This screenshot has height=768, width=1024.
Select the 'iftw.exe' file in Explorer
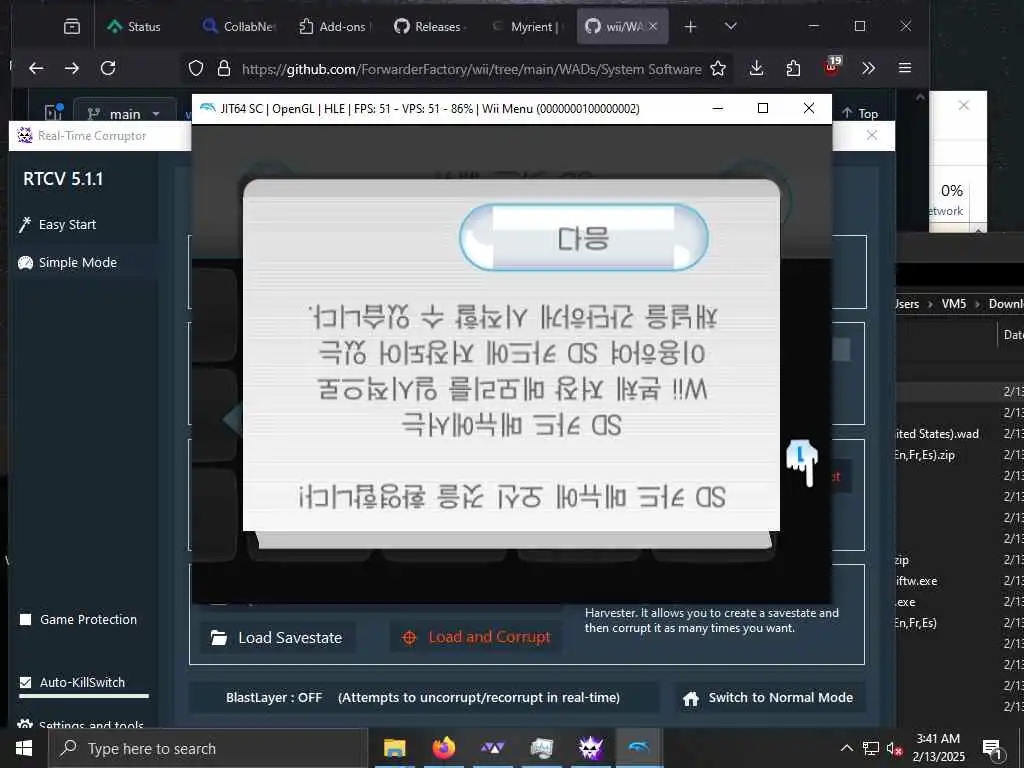(916, 581)
